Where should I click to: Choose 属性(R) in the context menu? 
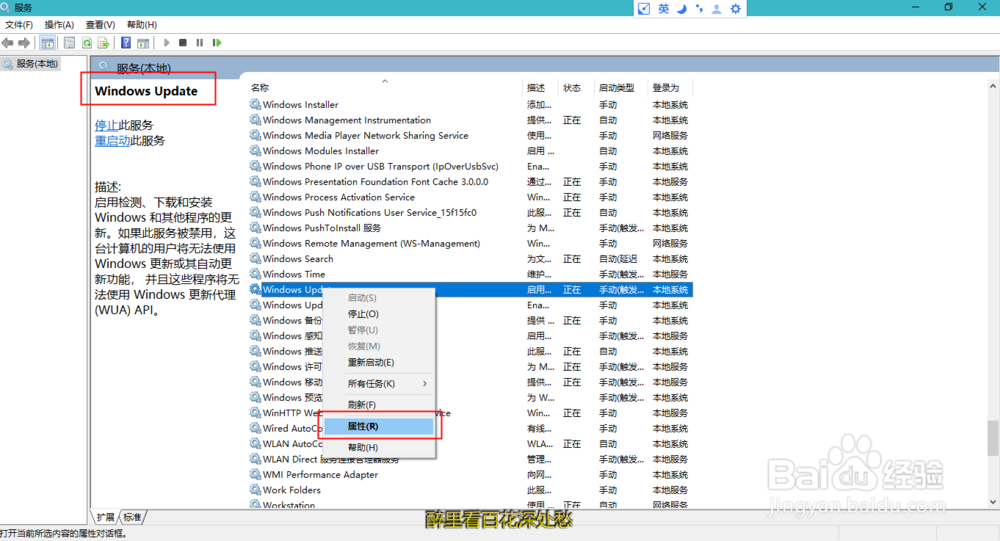point(379,426)
